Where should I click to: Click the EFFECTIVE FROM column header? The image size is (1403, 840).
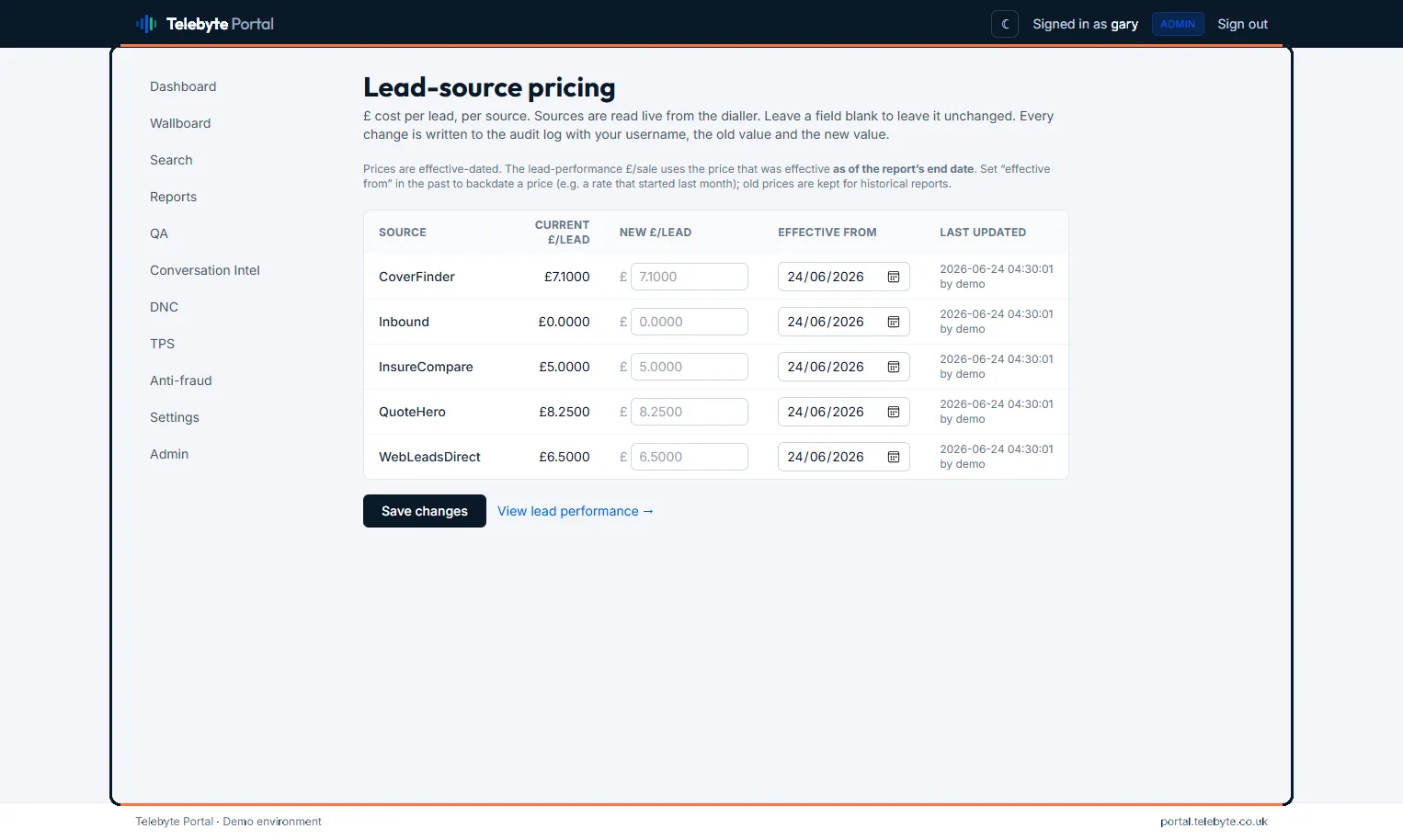pyautogui.click(x=827, y=233)
